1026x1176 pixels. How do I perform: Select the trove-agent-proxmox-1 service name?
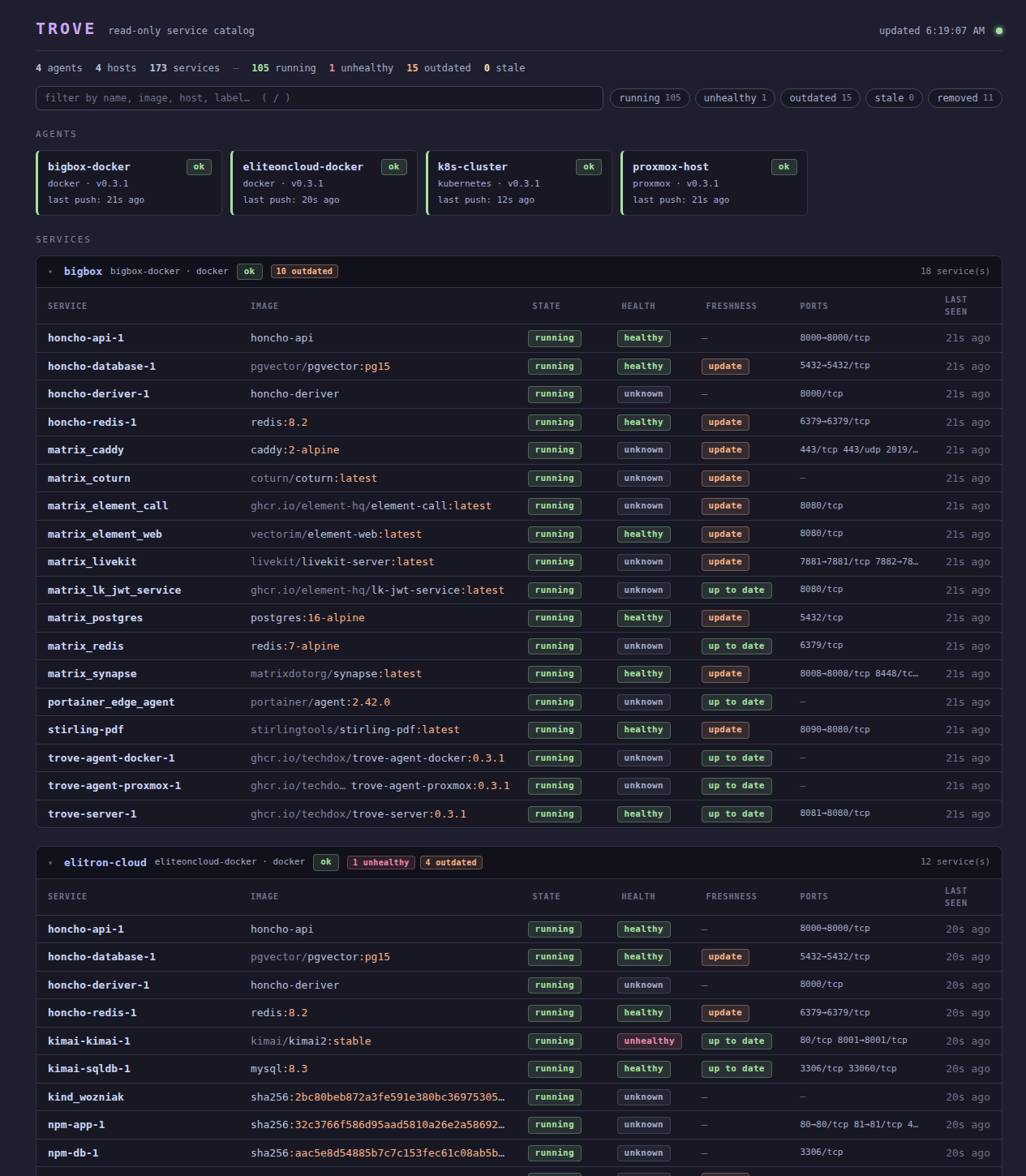point(114,786)
